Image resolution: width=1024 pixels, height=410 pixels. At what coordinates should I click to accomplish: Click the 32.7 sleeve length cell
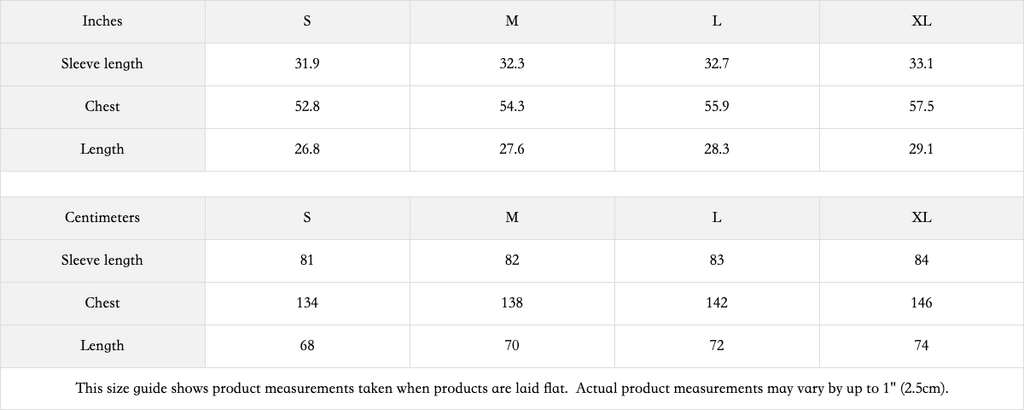(x=717, y=64)
